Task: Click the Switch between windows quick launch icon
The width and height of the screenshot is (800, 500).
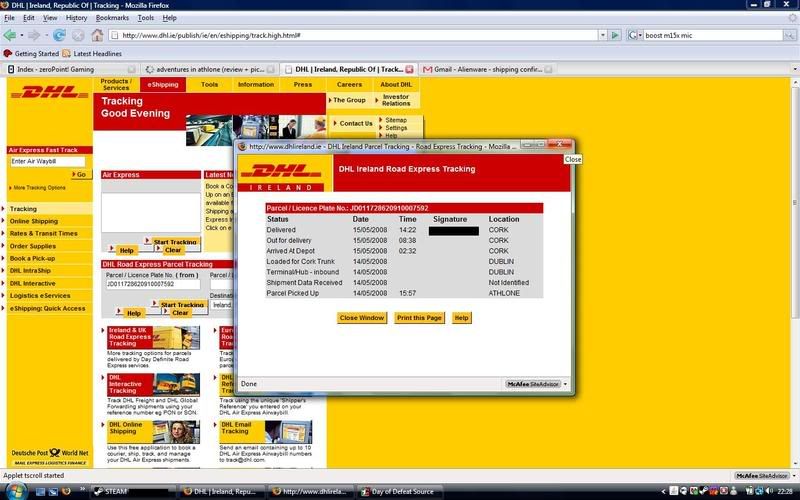Action: tap(53, 491)
